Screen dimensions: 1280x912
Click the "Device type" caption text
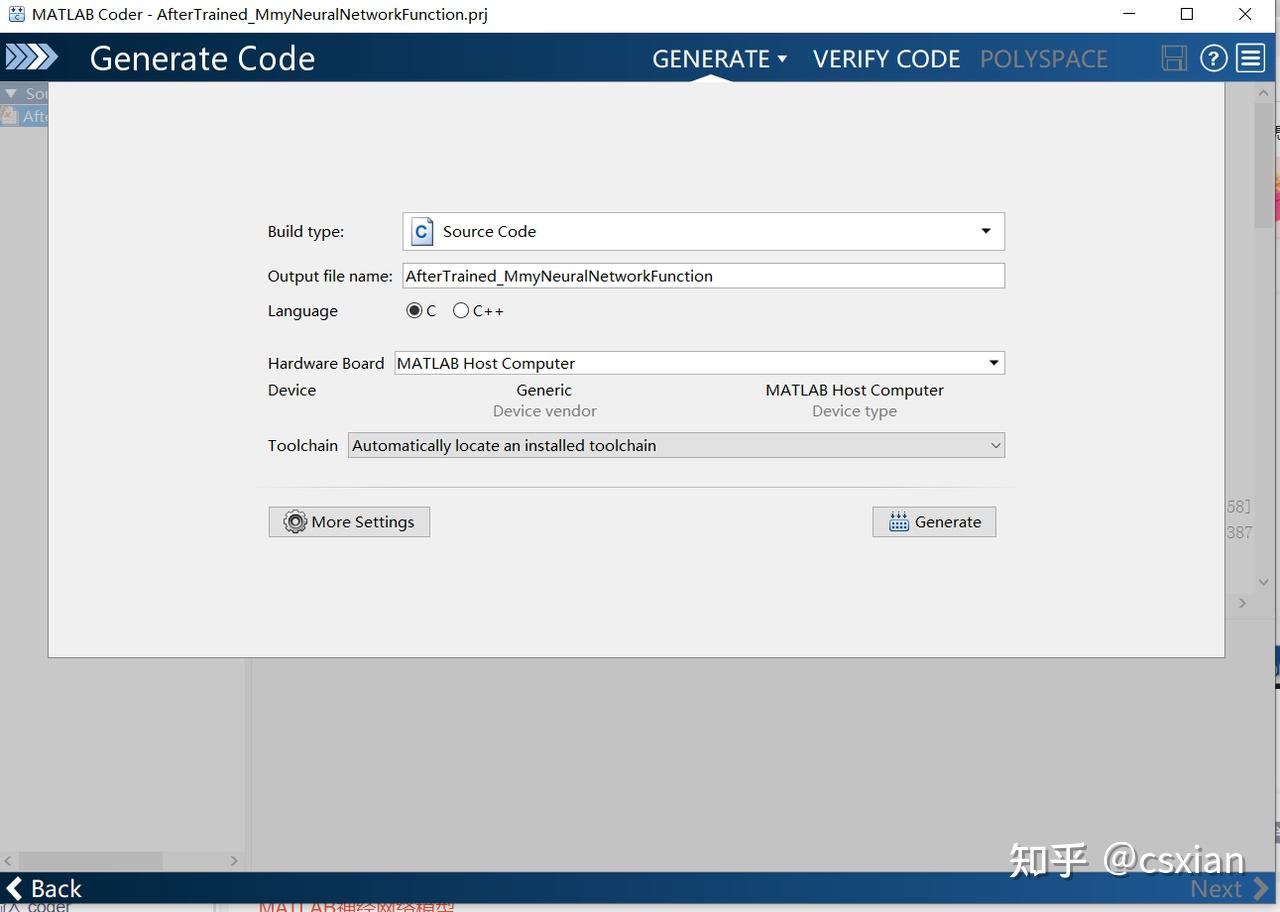[x=855, y=411]
